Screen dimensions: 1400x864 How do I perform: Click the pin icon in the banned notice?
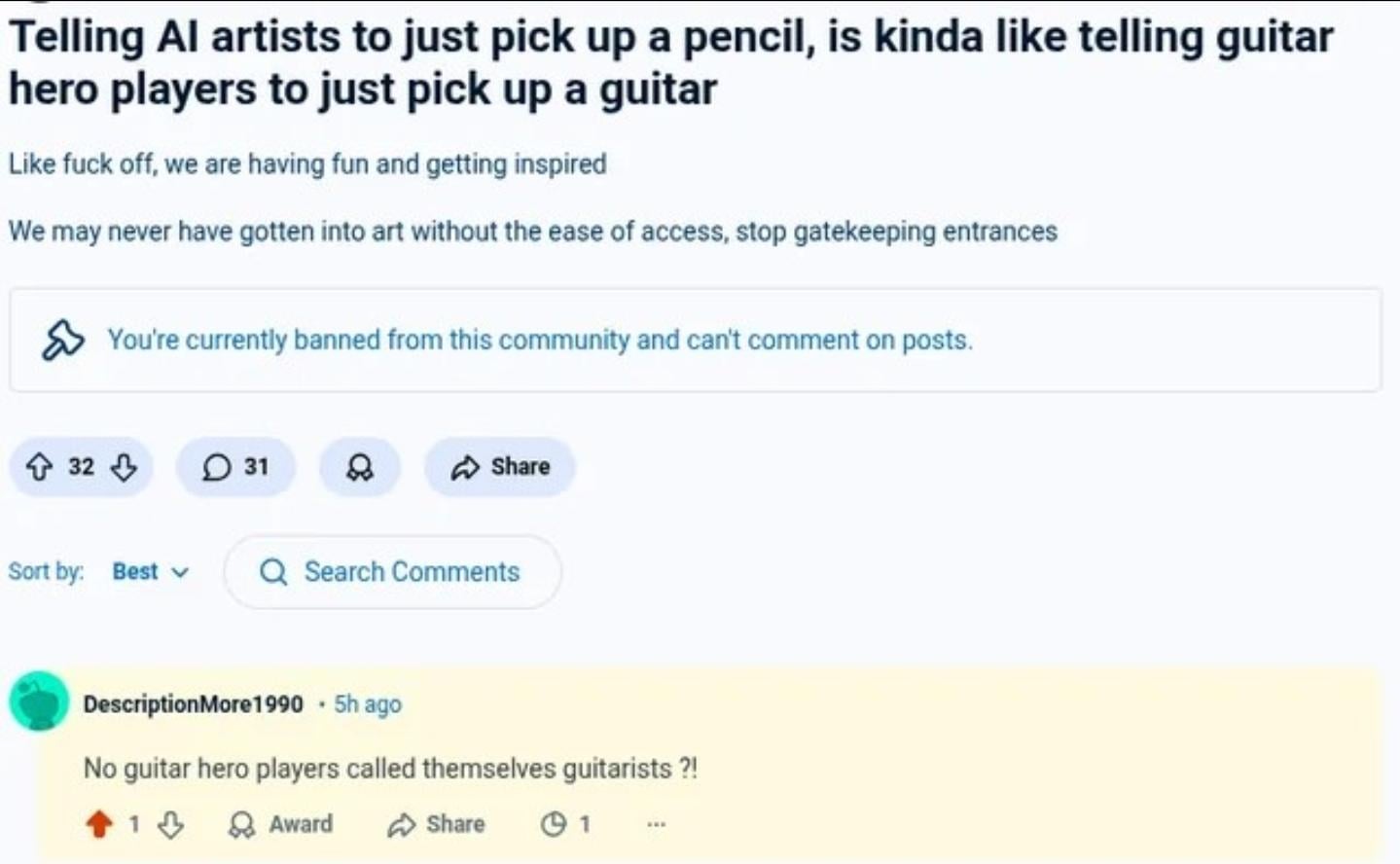pos(63,340)
